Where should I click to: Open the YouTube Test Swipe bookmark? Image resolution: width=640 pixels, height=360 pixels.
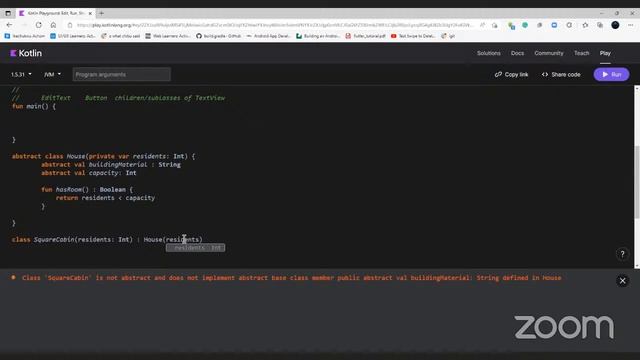413,36
